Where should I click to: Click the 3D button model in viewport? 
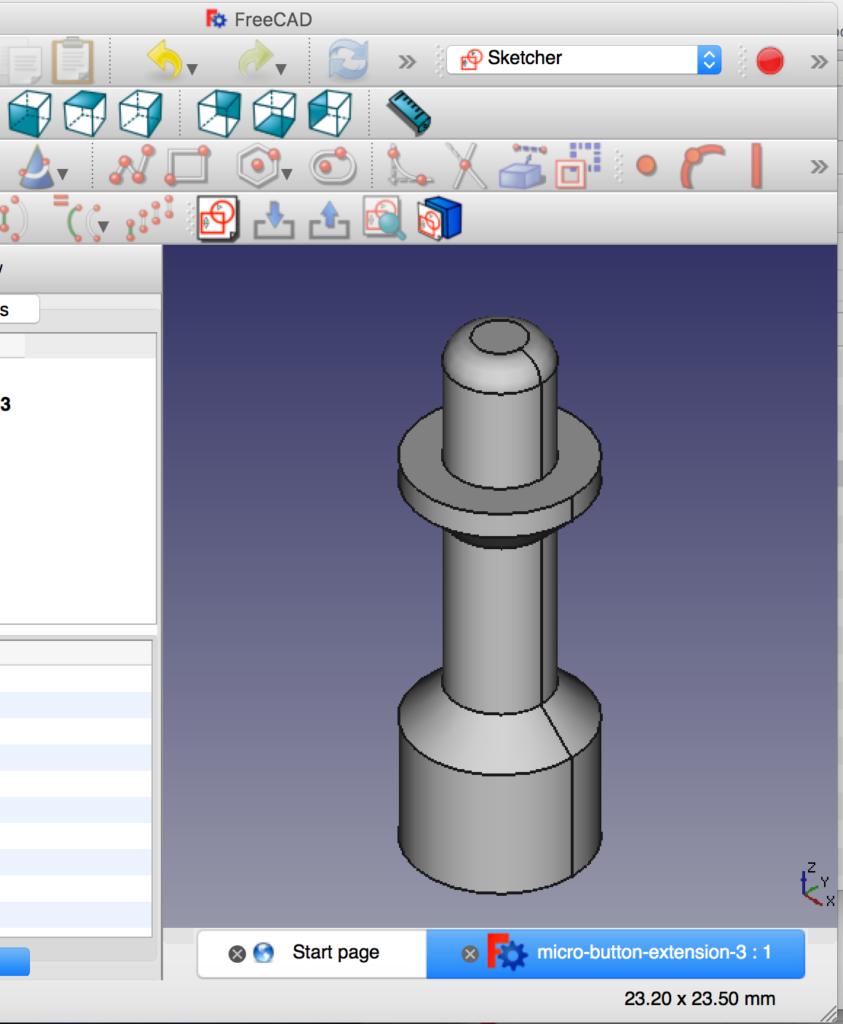[x=500, y=620]
